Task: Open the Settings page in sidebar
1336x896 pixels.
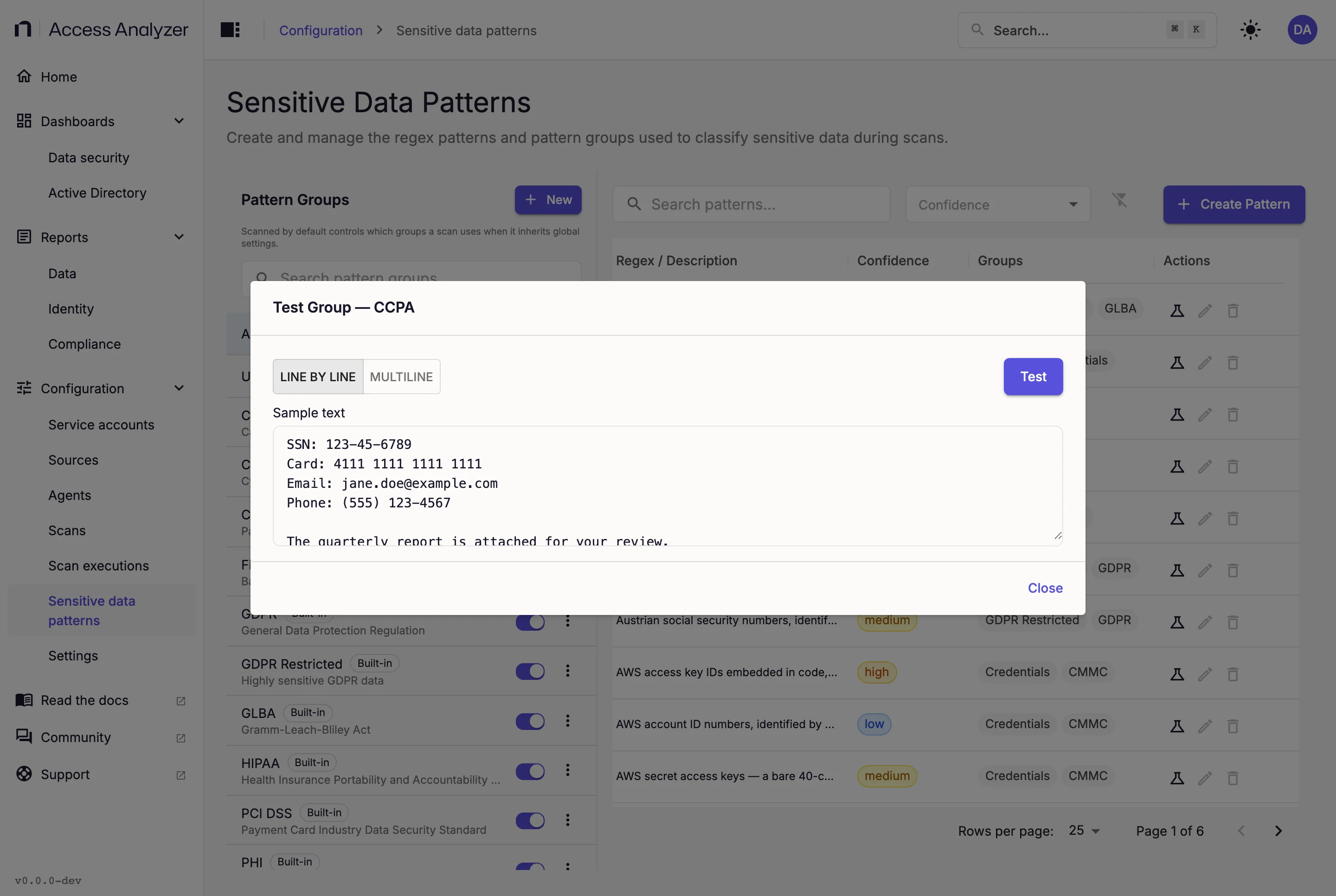Action: 73,655
